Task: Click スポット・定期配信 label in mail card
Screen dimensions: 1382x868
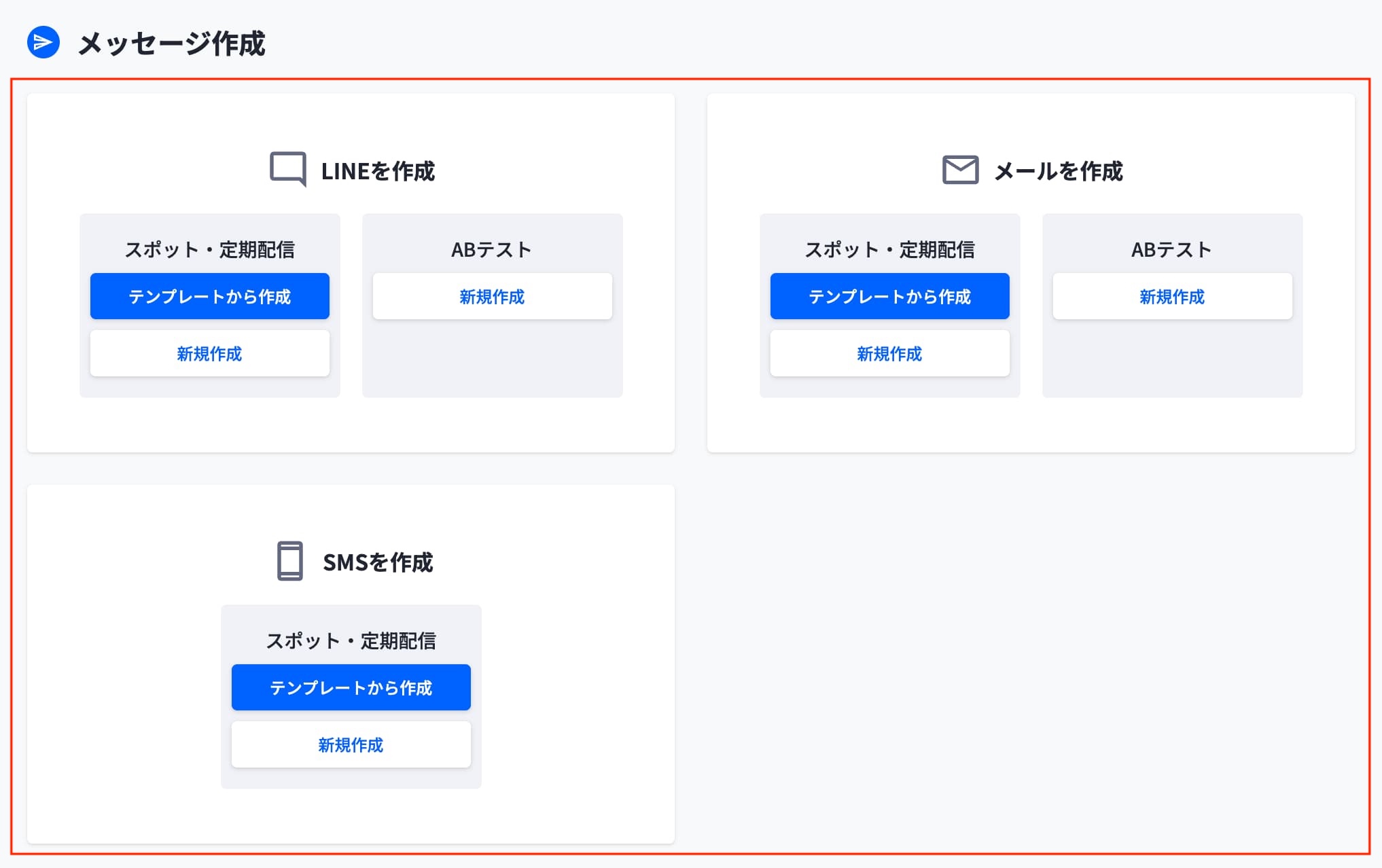Action: 889,250
